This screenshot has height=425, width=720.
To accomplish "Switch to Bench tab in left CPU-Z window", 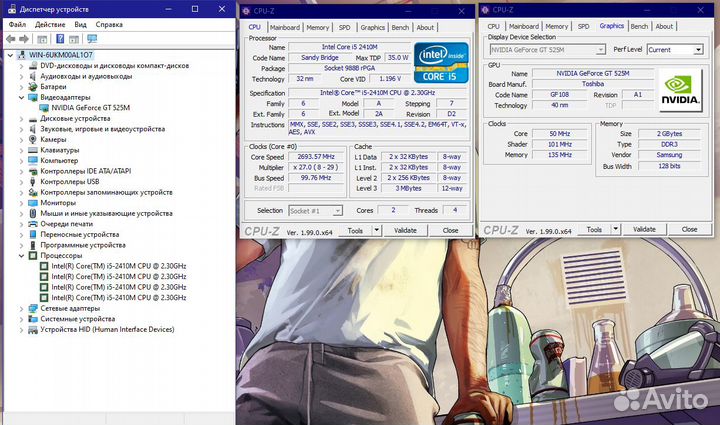I will [x=400, y=28].
